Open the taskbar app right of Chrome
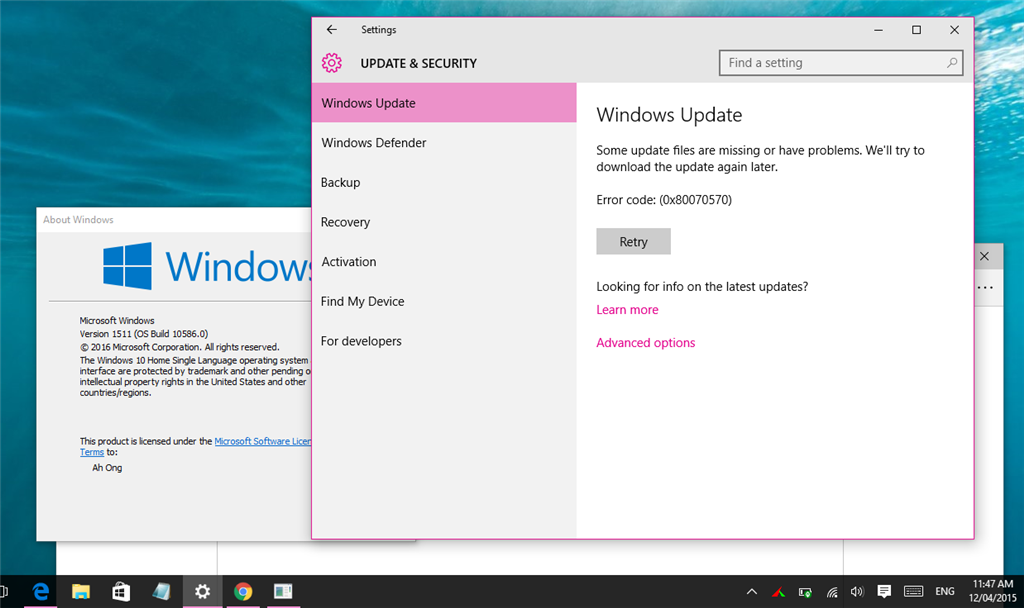 [283, 592]
